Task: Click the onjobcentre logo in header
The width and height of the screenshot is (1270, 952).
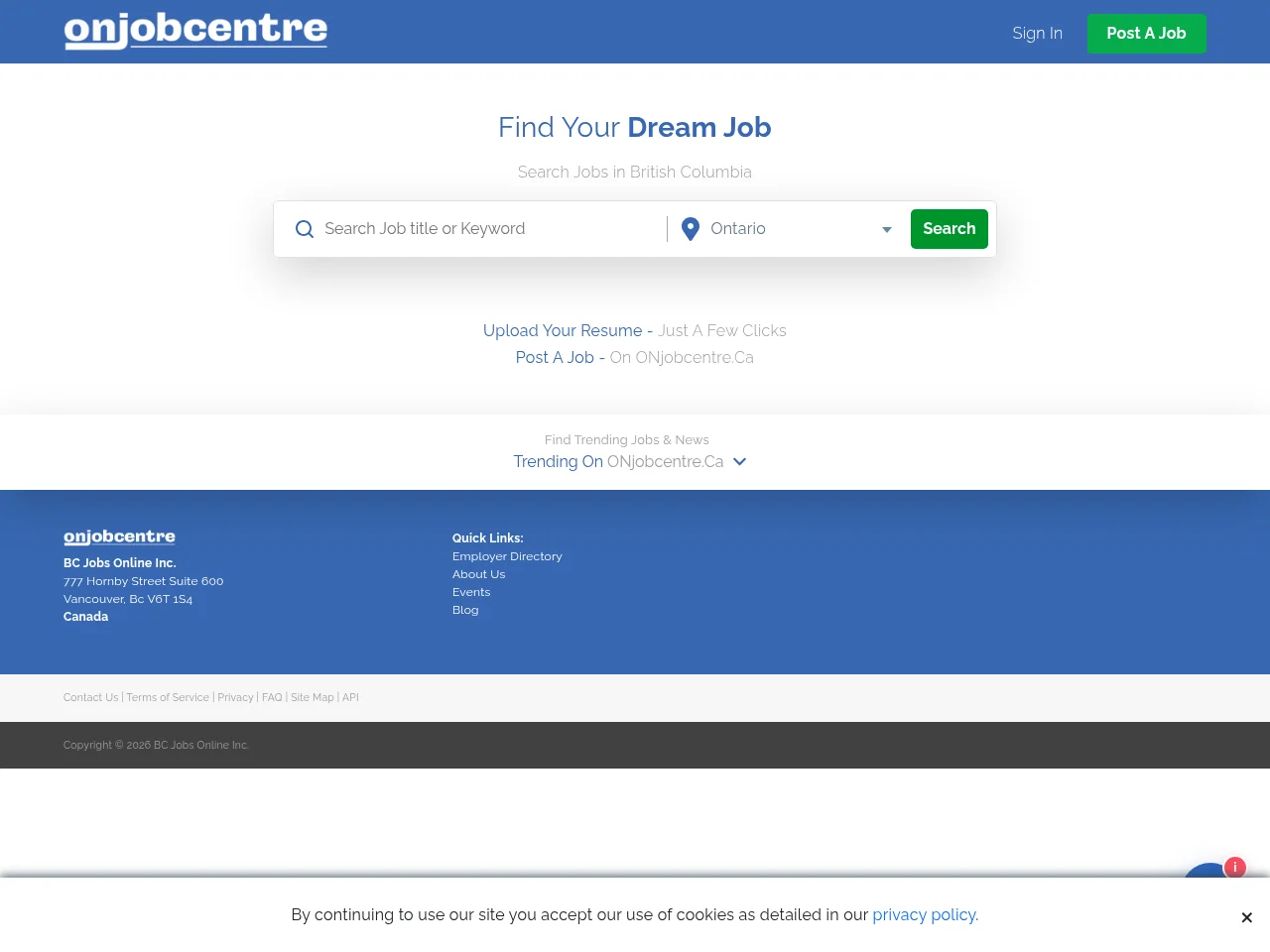Action: 195,31
